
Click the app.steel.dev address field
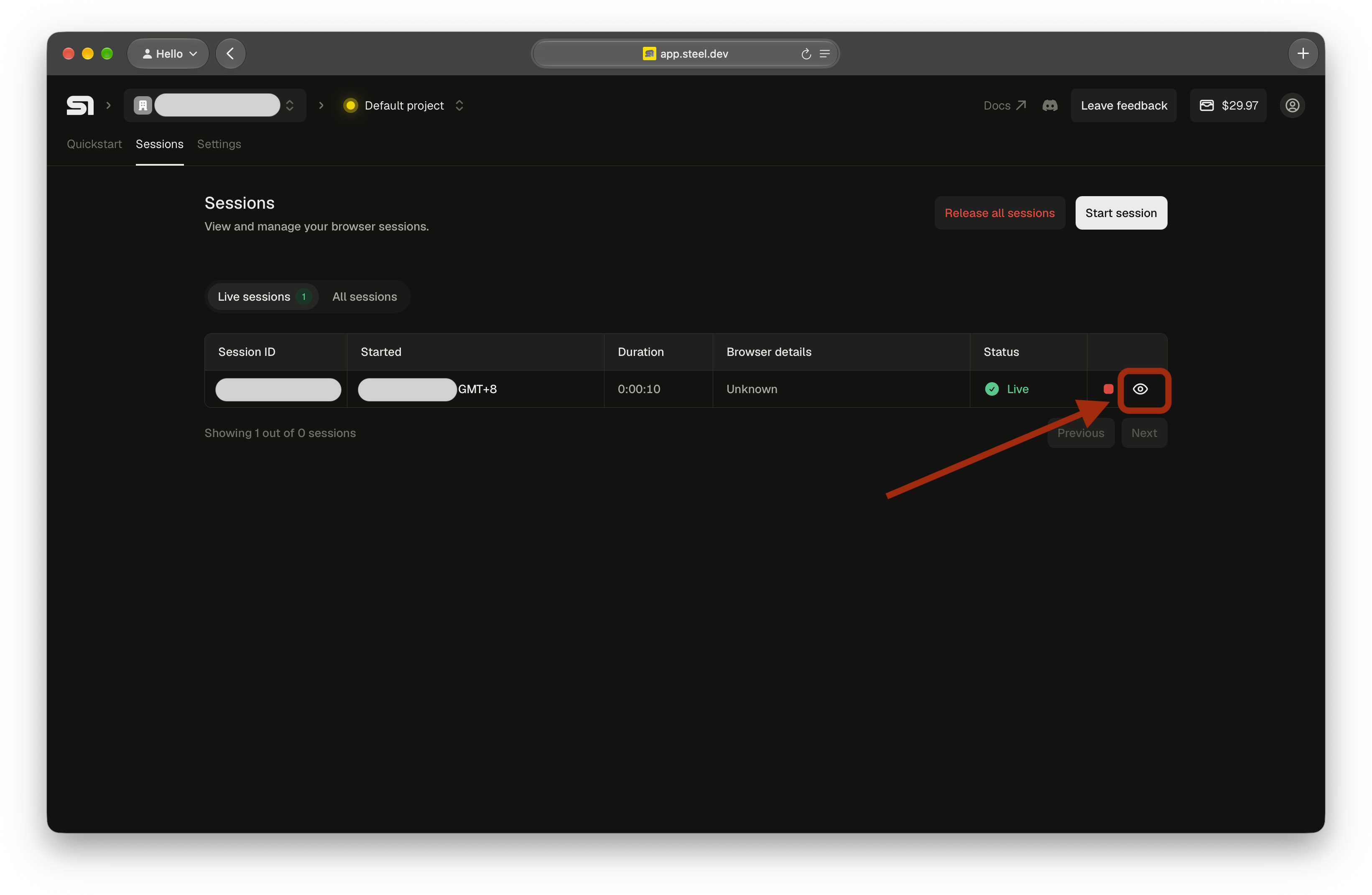(686, 54)
